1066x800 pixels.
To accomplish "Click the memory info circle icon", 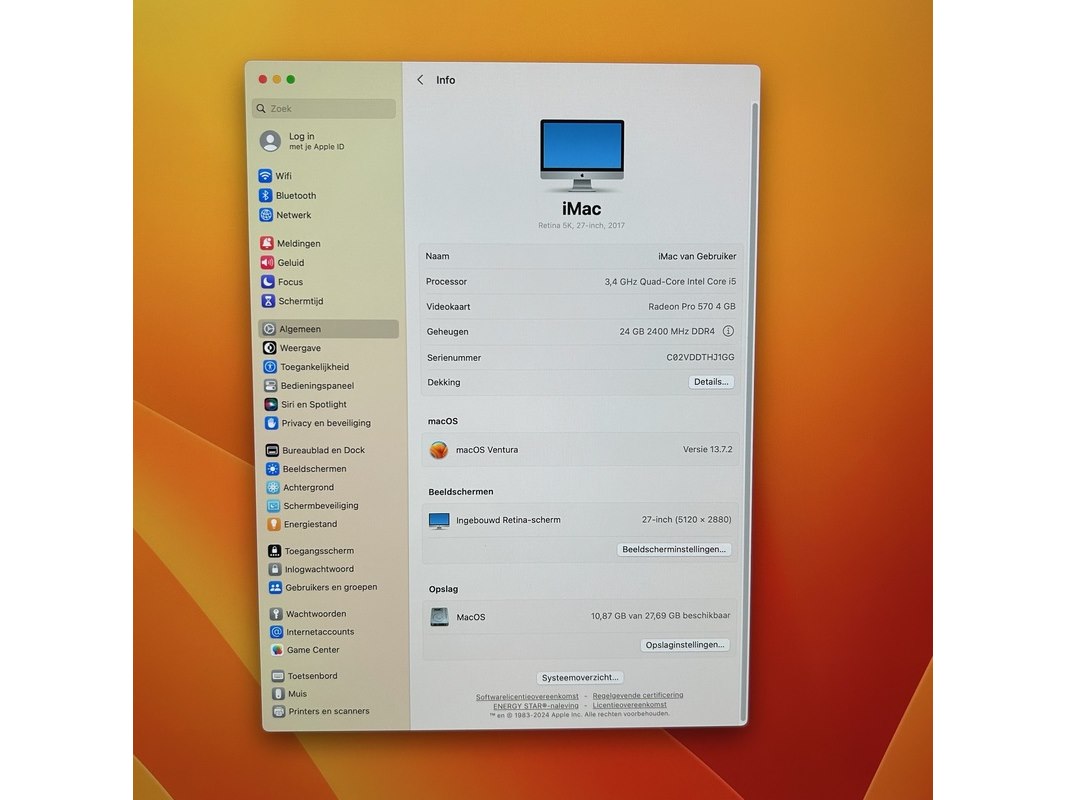I will (x=728, y=331).
